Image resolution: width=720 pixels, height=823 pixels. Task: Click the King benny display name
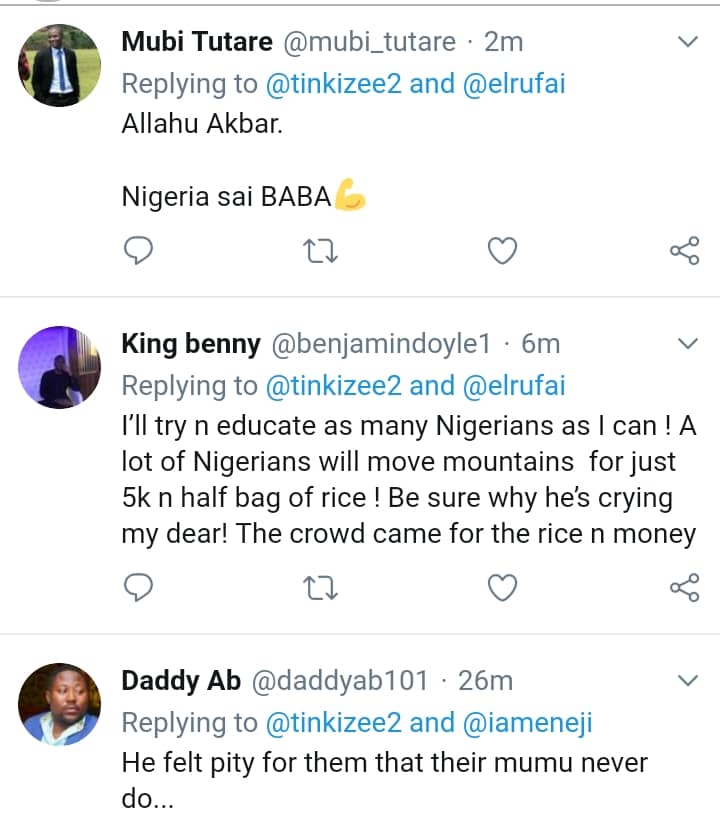click(x=190, y=344)
